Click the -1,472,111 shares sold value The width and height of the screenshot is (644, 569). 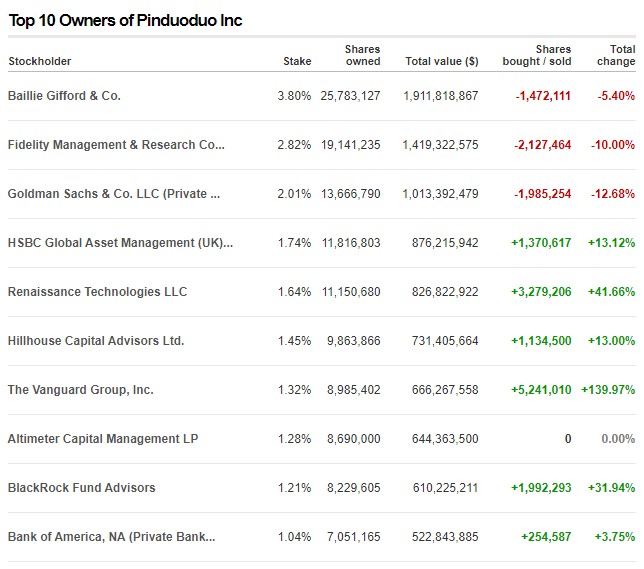tap(543, 96)
